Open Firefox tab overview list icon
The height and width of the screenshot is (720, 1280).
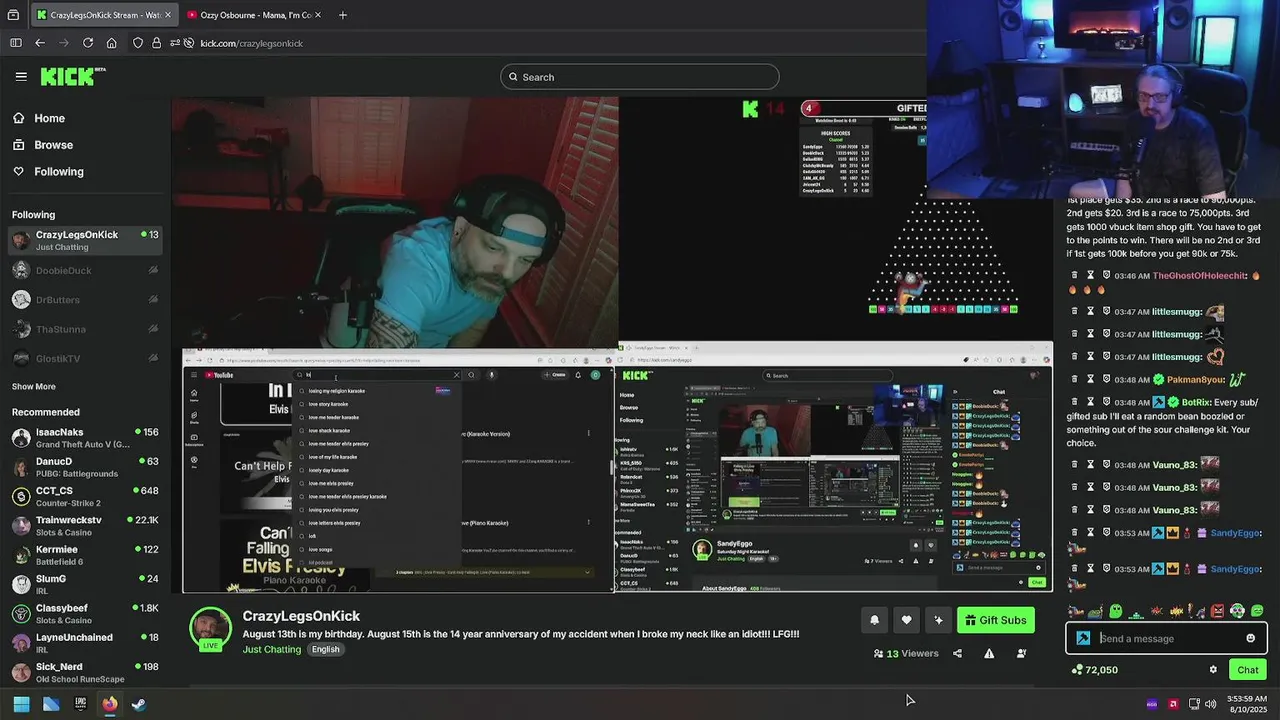[x=13, y=15]
